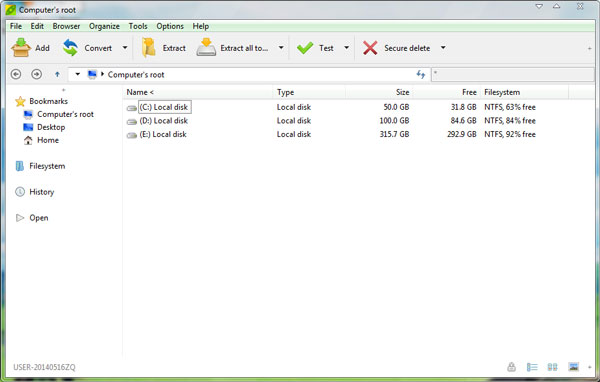Open the Browser menu

click(66, 26)
